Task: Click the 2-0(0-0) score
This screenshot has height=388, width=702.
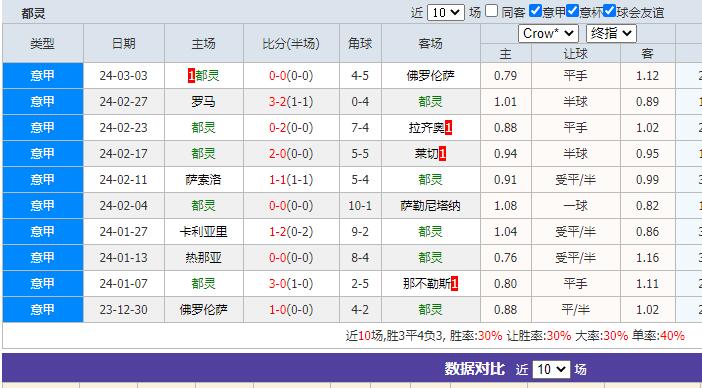Action: 291,153
